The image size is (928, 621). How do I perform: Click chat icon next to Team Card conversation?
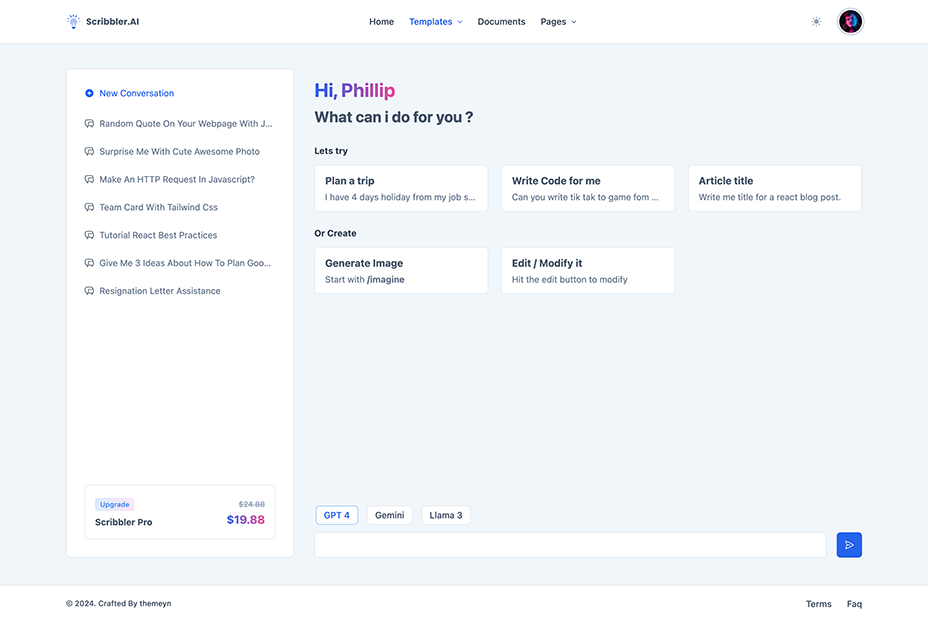point(89,207)
